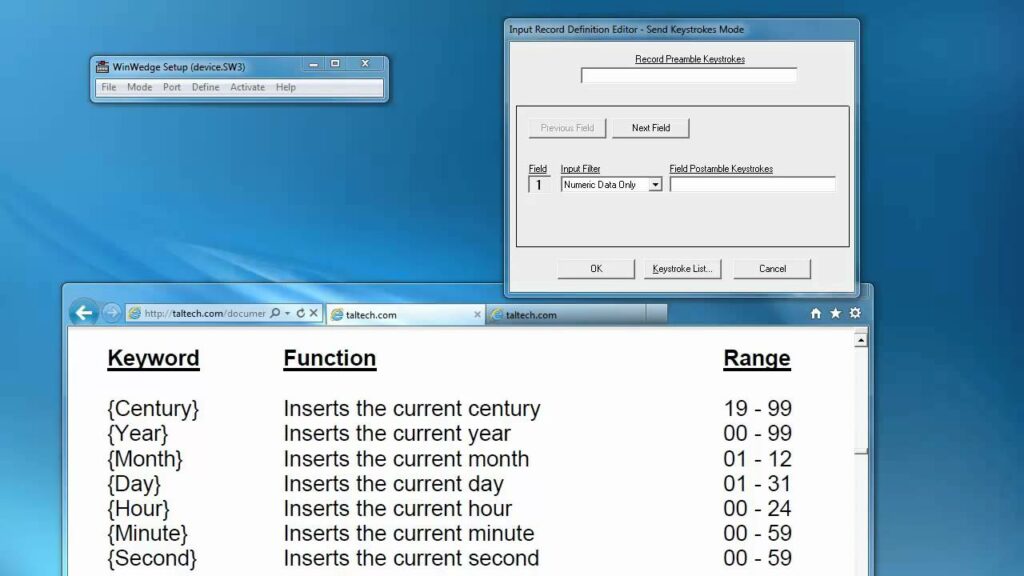Click the taltech.com tab favicon
Viewport: 1024px width, 576px height.
336,313
